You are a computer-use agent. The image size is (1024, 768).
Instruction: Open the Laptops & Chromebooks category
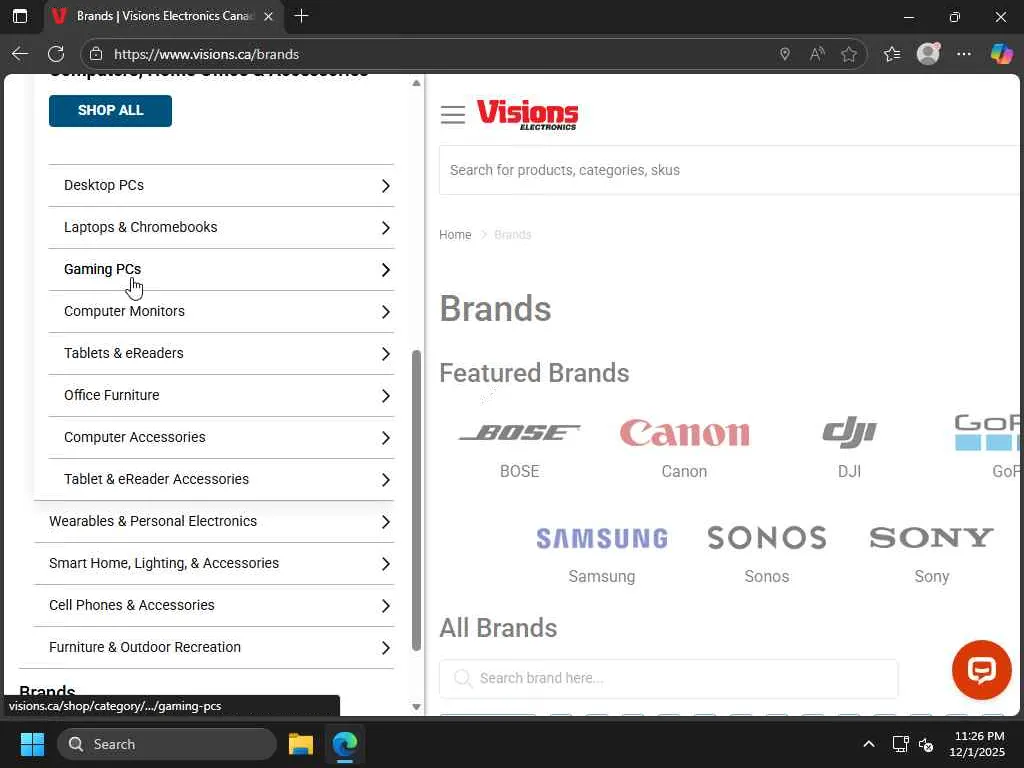pyautogui.click(x=140, y=227)
